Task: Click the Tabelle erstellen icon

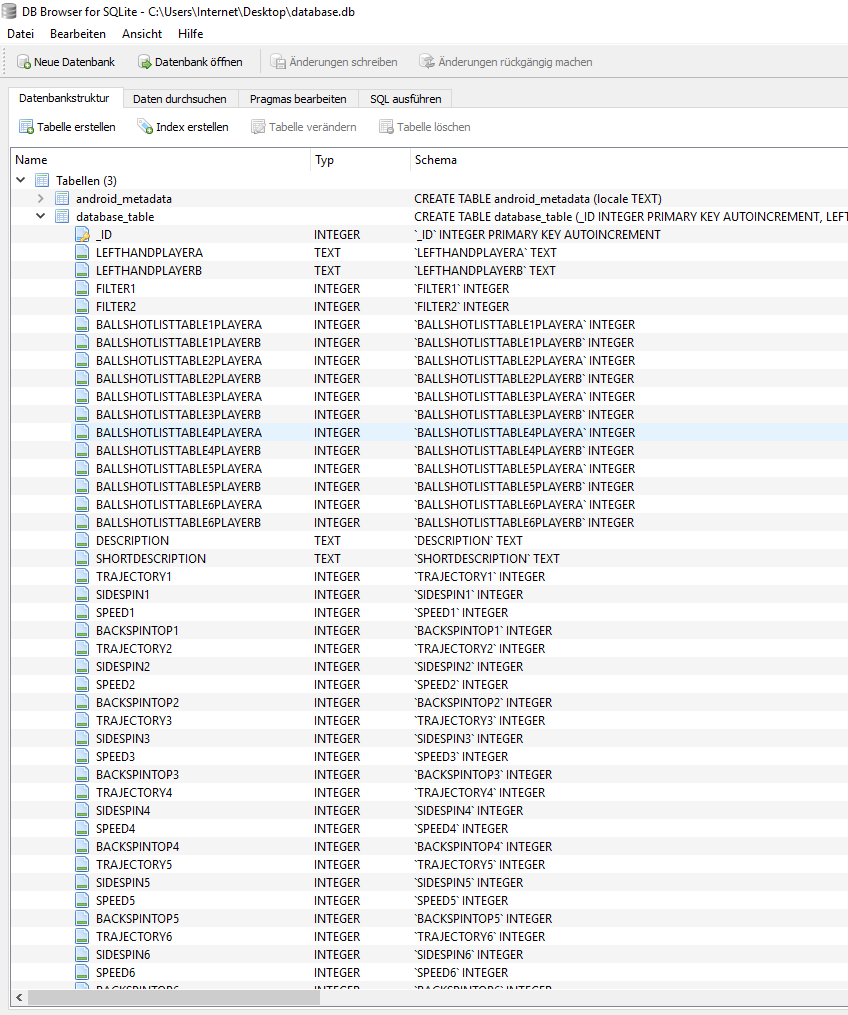Action: pyautogui.click(x=27, y=127)
